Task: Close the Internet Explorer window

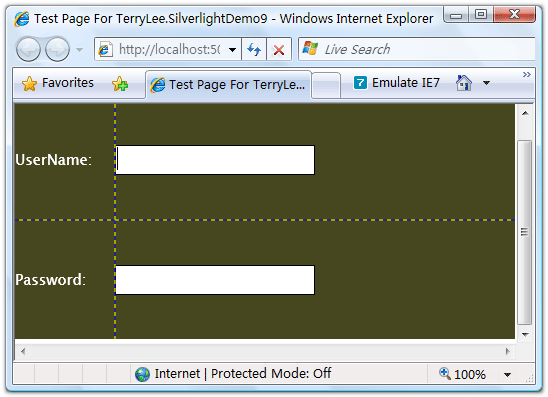Action: click(514, 15)
